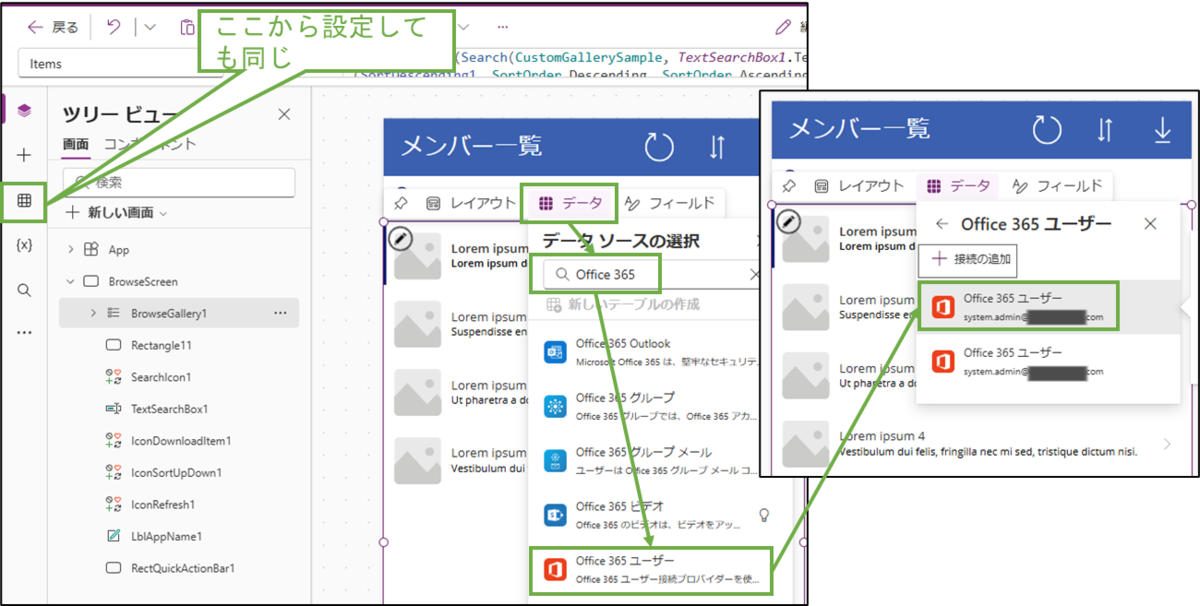
Task: Open the Variables {x} icon in left rail
Action: [x=24, y=245]
